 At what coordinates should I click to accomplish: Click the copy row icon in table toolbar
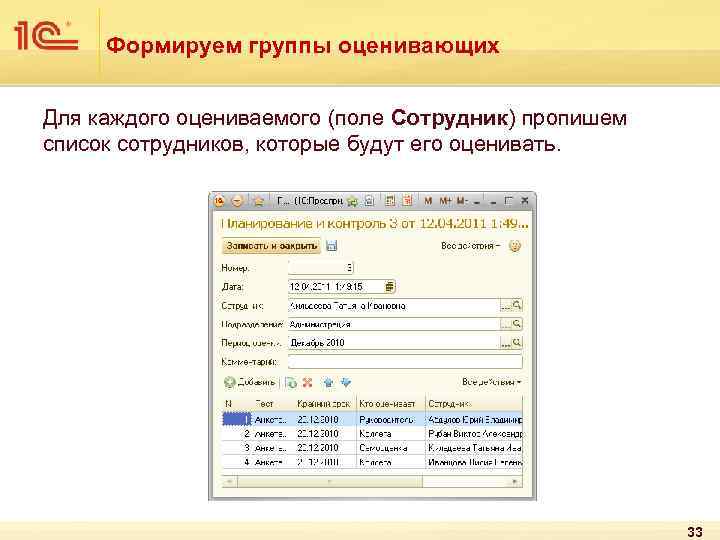pos(291,382)
